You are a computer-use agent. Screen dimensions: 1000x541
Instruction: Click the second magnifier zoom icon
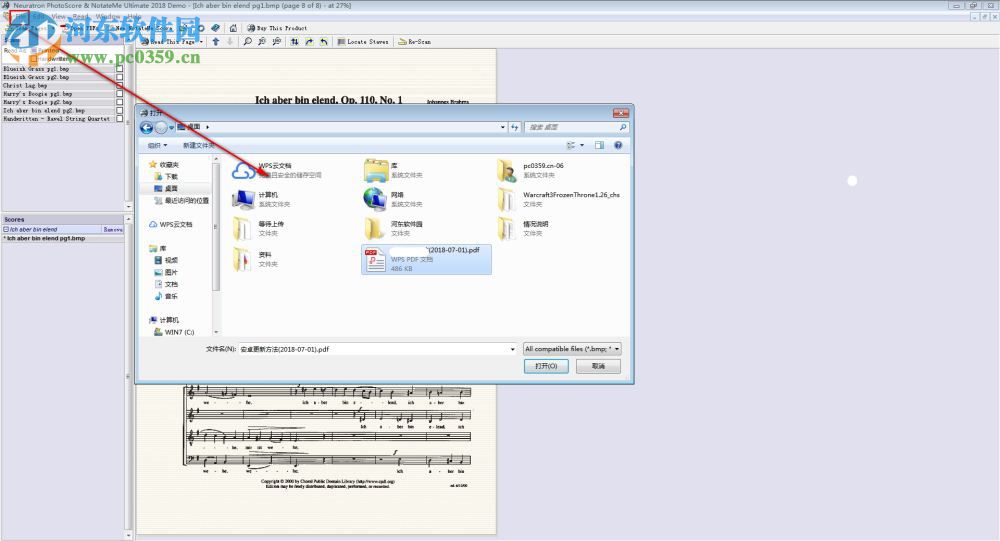262,41
